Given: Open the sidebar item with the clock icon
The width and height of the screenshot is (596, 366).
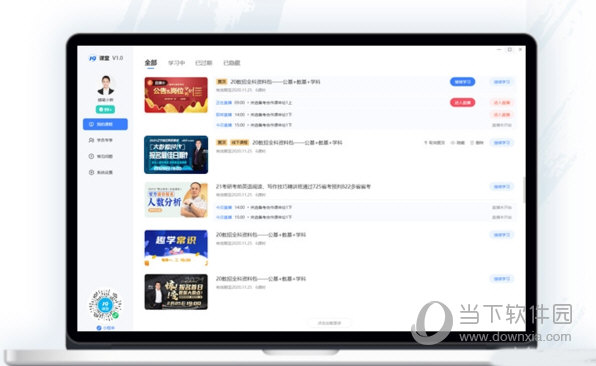Looking at the screenshot, I should (x=101, y=156).
